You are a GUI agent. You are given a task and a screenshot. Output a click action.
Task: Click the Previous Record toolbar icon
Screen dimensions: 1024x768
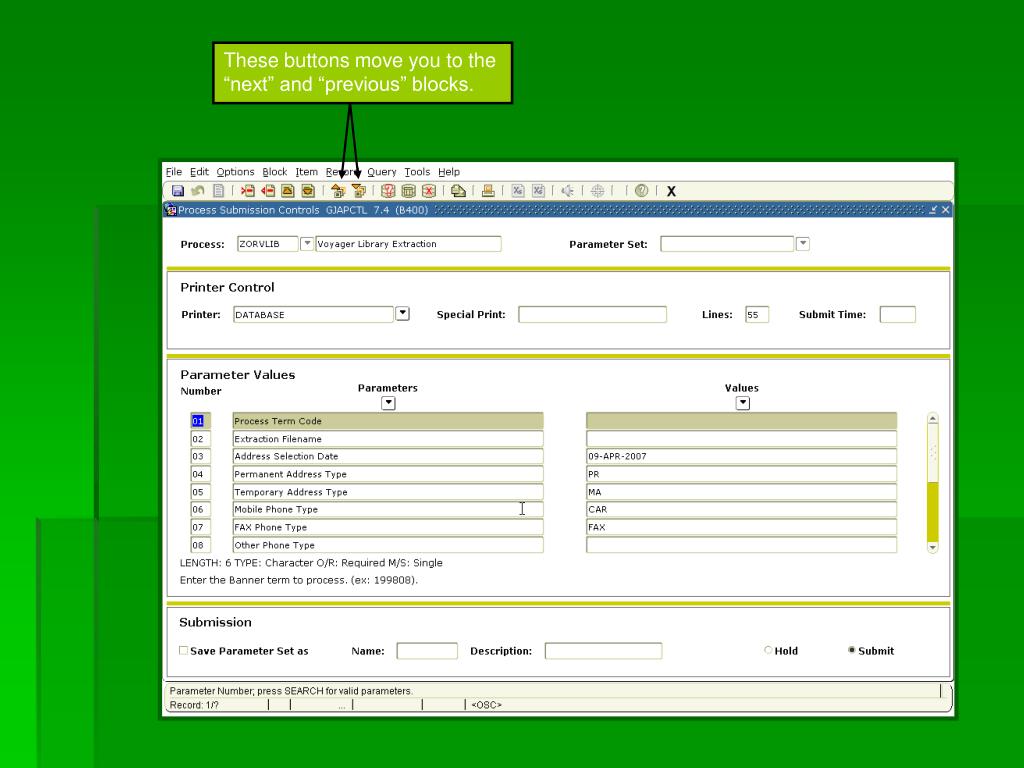(x=288, y=191)
